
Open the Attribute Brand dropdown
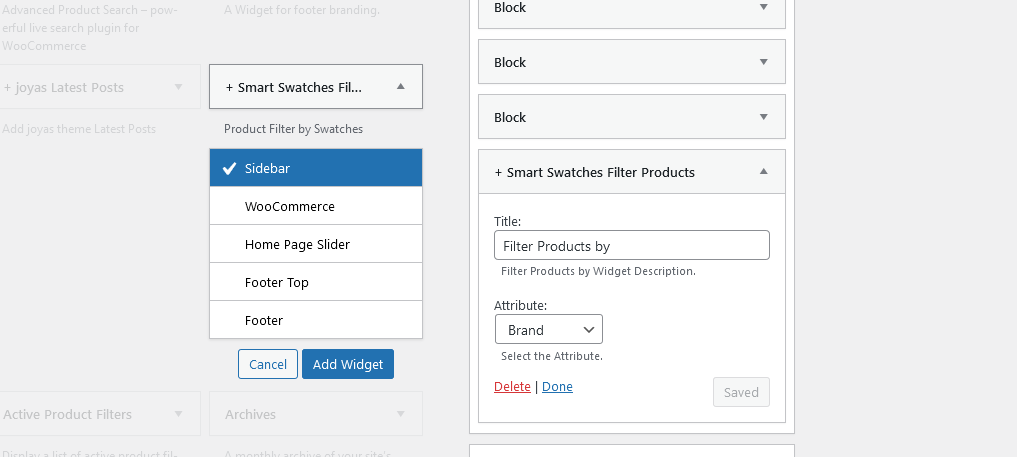click(548, 330)
